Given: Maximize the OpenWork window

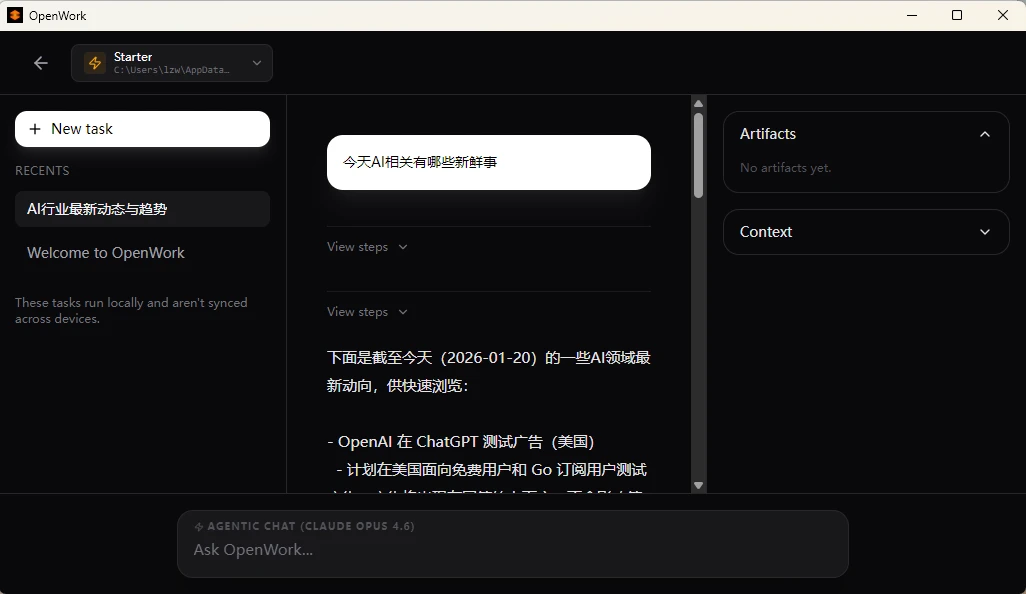Looking at the screenshot, I should point(957,15).
